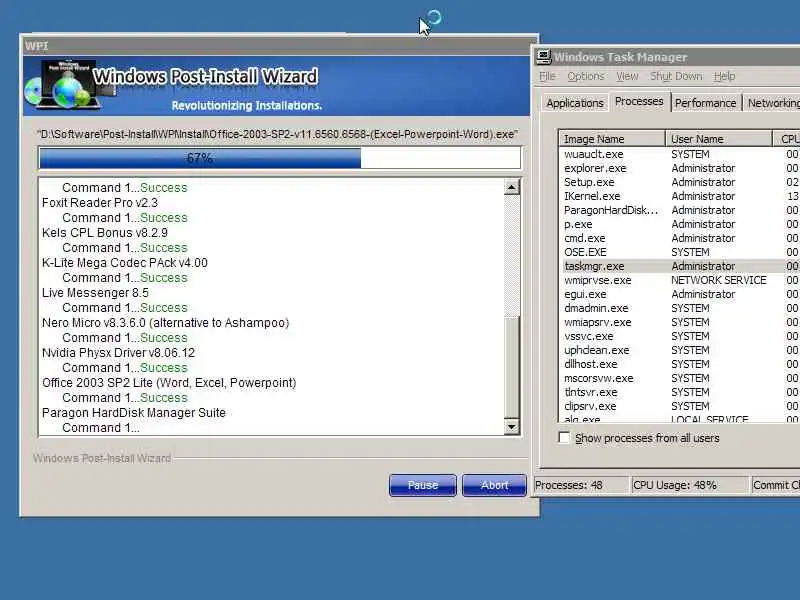Click the install log scrollbar down arrow

(x=511, y=427)
